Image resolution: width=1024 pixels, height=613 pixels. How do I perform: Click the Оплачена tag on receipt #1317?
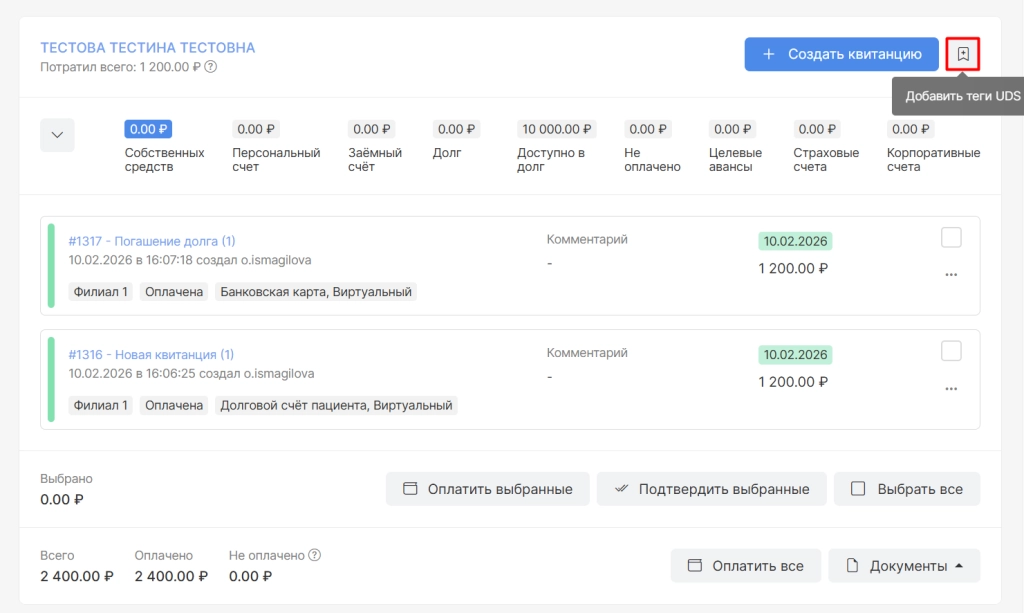pos(174,292)
